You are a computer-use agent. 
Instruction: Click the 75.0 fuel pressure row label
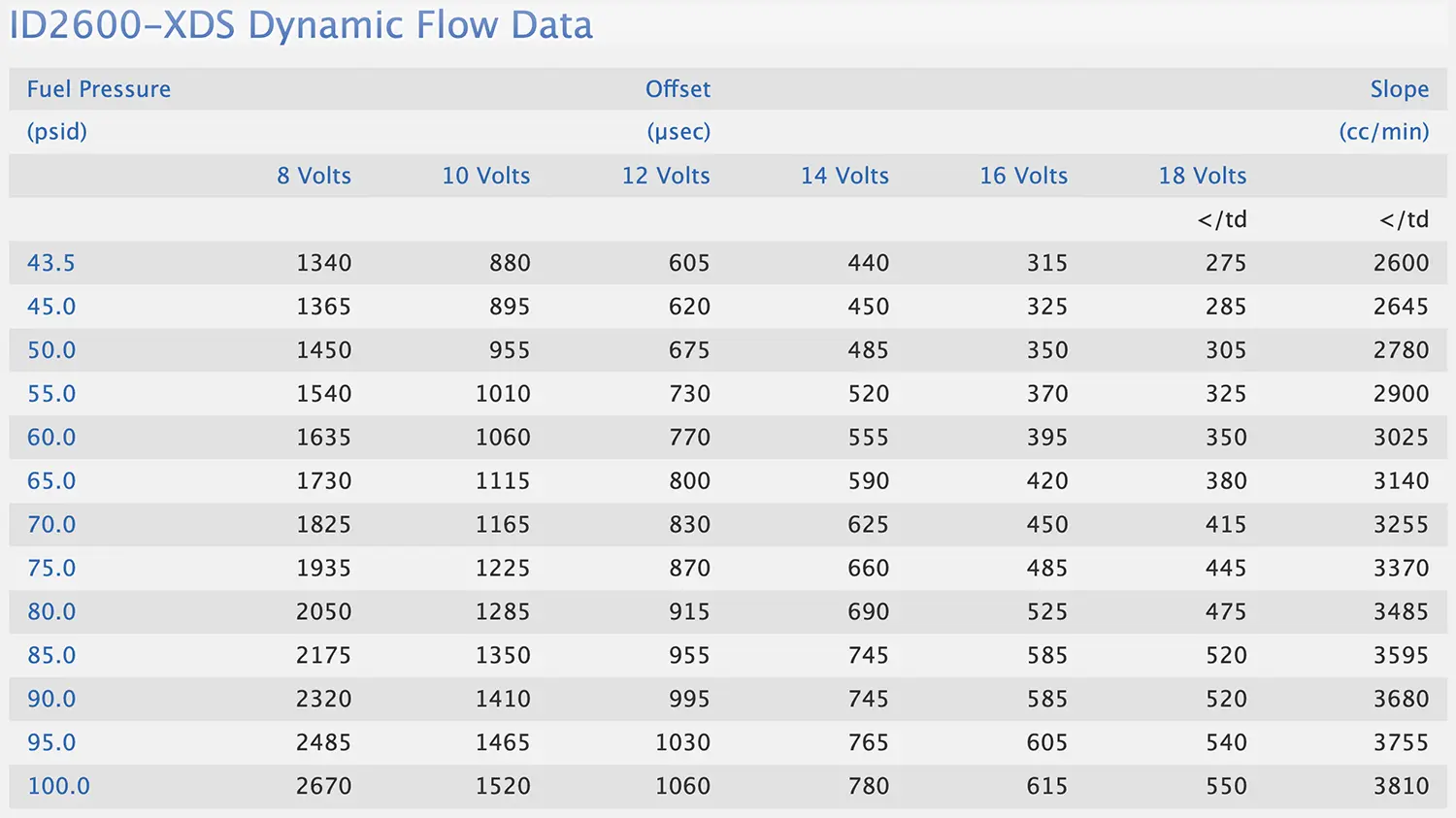click(51, 569)
